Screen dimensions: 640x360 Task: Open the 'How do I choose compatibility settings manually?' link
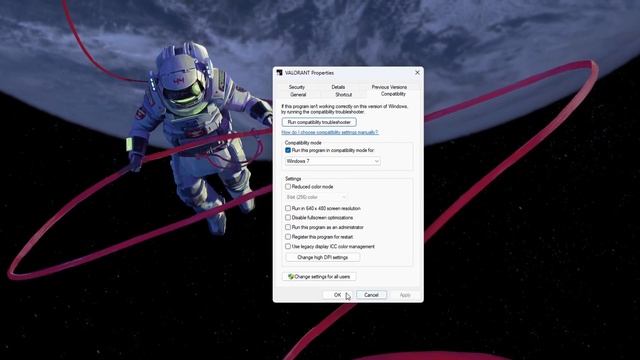(330, 132)
